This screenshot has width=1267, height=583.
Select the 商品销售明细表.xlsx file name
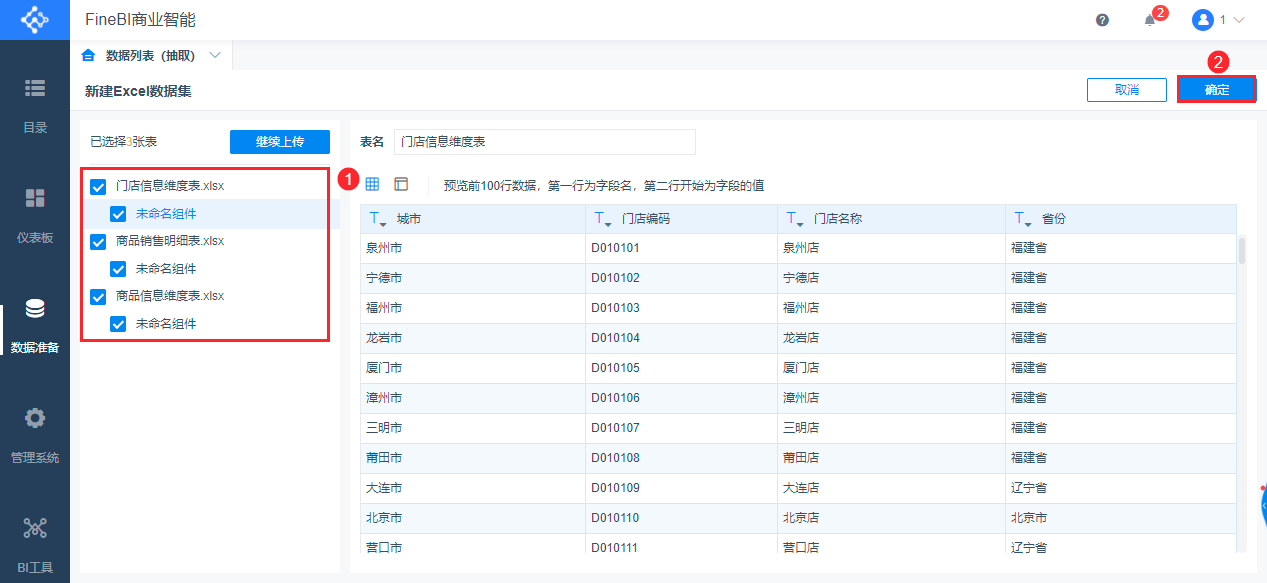(x=170, y=241)
